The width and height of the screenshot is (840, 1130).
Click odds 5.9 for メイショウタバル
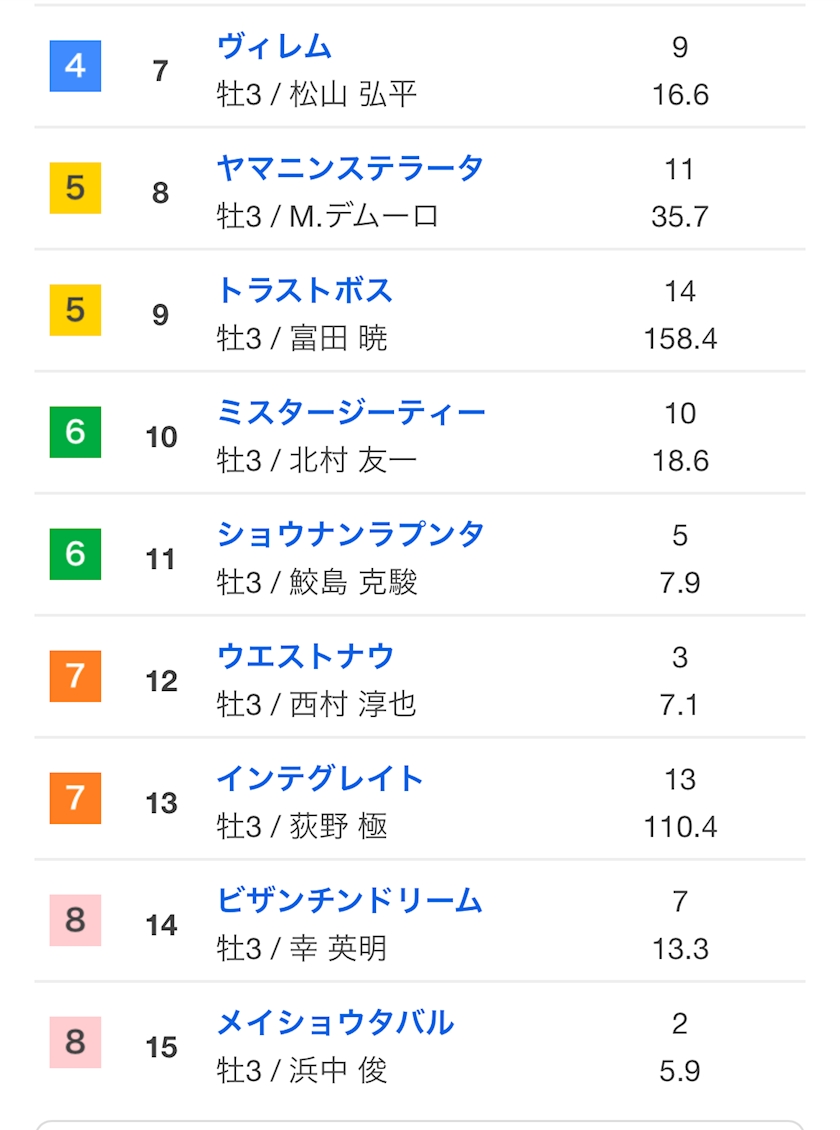pos(680,1071)
